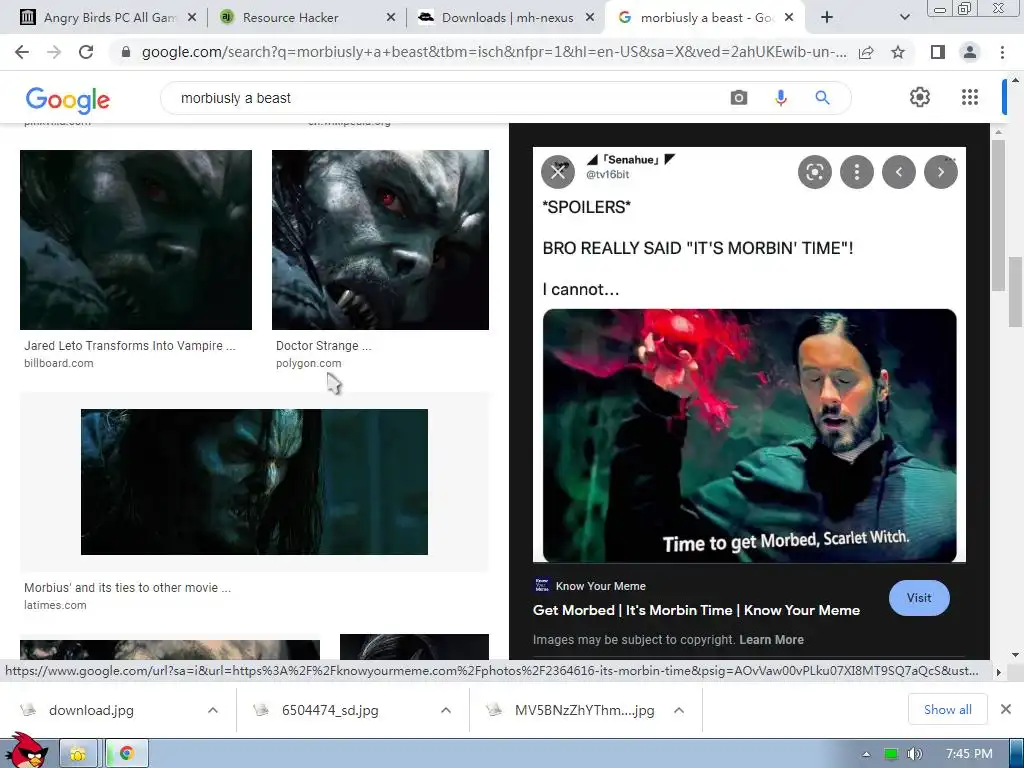This screenshot has height=768, width=1024.
Task: Close the Resource Hacker tab
Action: tap(391, 18)
